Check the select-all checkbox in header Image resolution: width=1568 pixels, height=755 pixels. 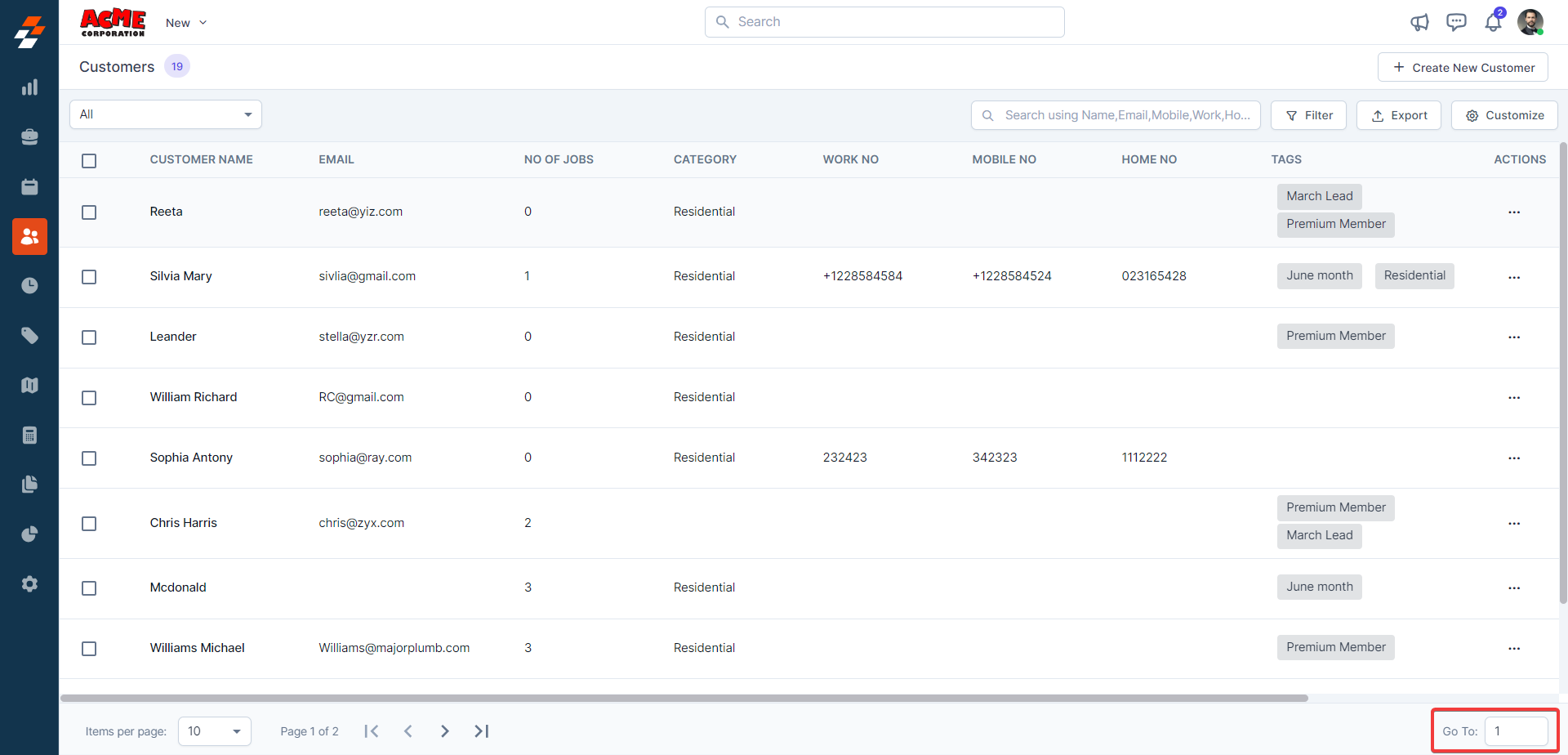click(x=89, y=161)
